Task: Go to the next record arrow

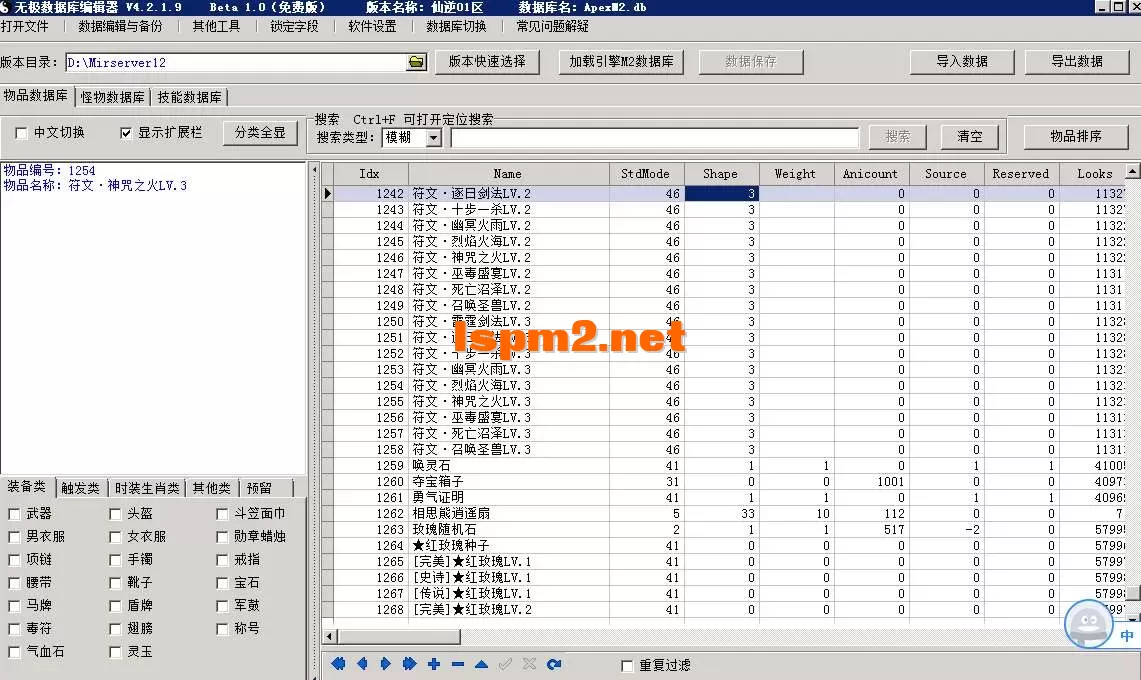Action: pos(386,663)
